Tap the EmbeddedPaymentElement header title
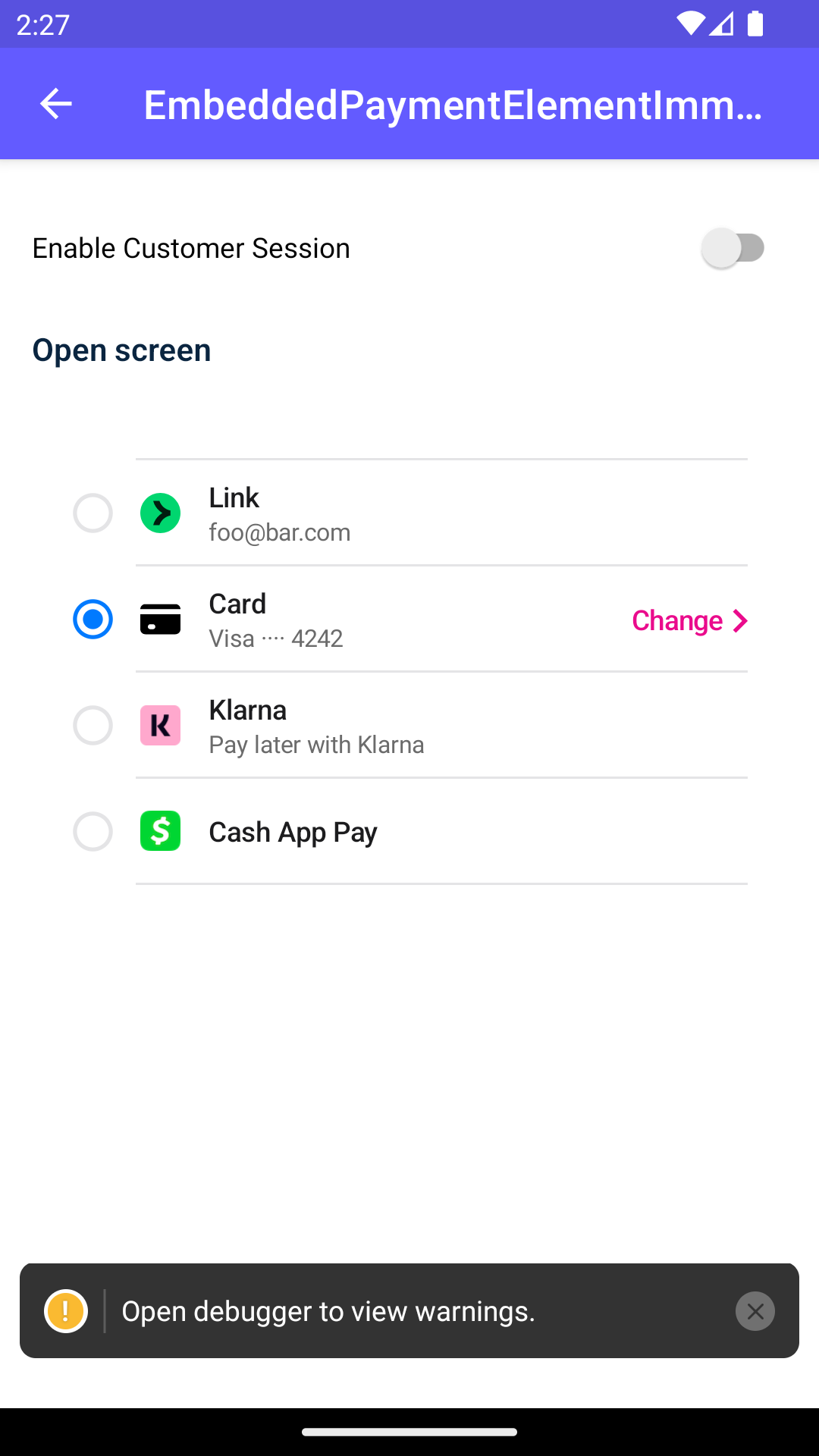Screen dimensions: 819x1456 point(453,105)
